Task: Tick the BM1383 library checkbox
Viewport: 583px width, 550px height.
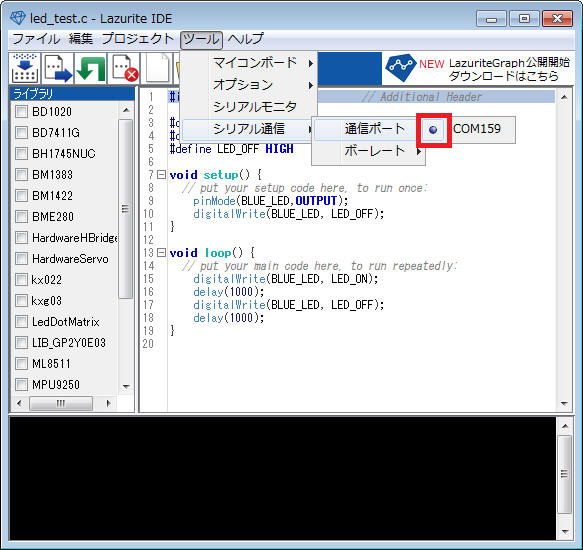Action: click(x=22, y=174)
